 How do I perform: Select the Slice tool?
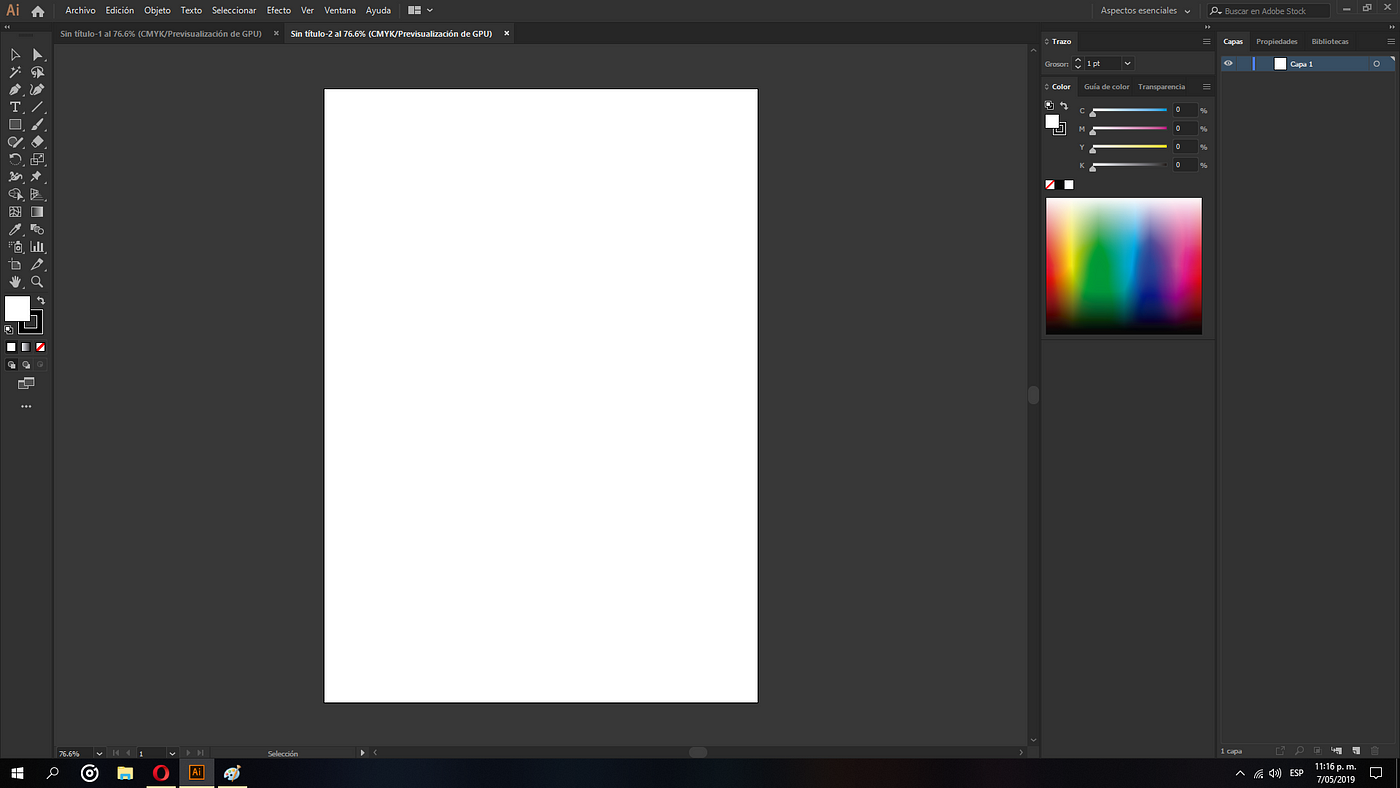(x=37, y=264)
